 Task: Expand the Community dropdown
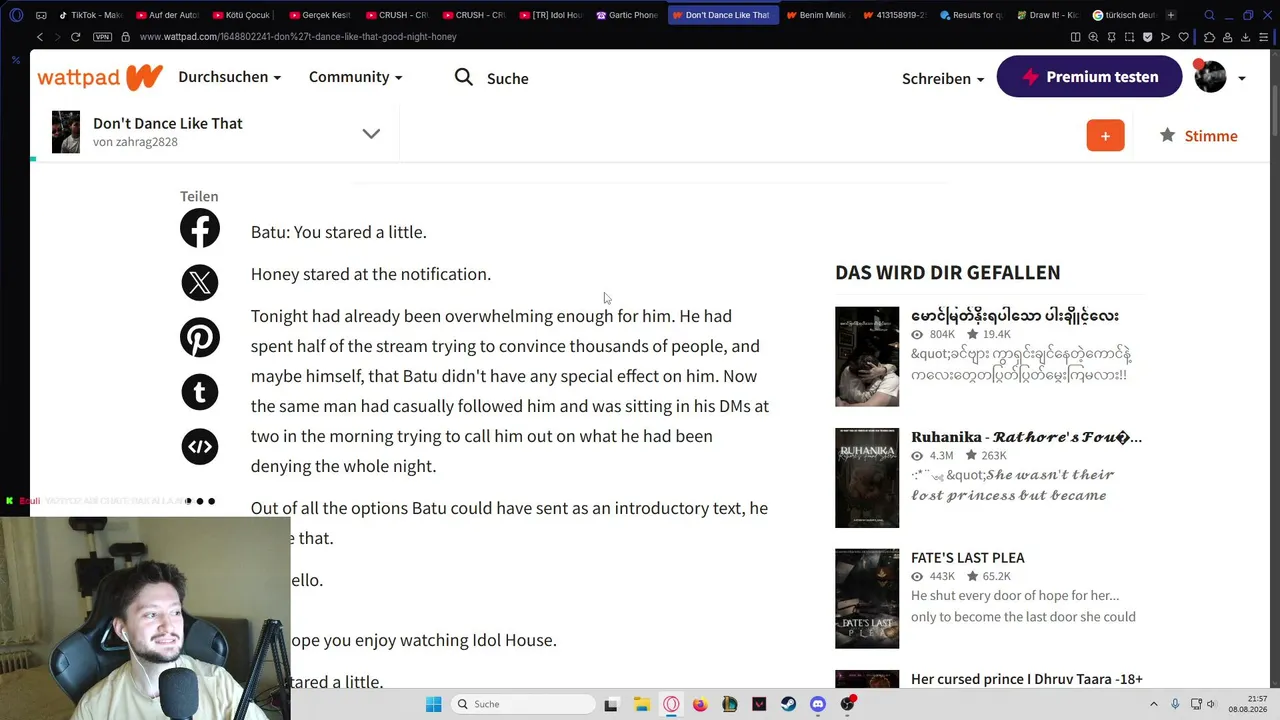(355, 77)
